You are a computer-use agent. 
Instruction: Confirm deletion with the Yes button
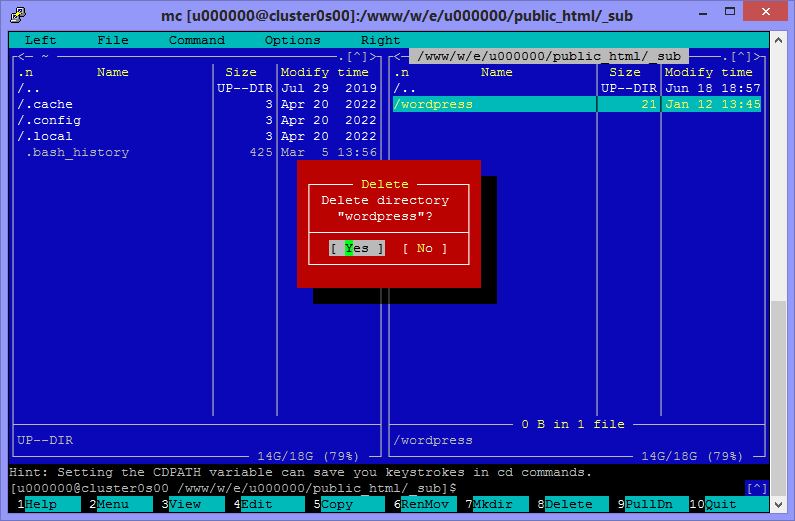point(357,248)
